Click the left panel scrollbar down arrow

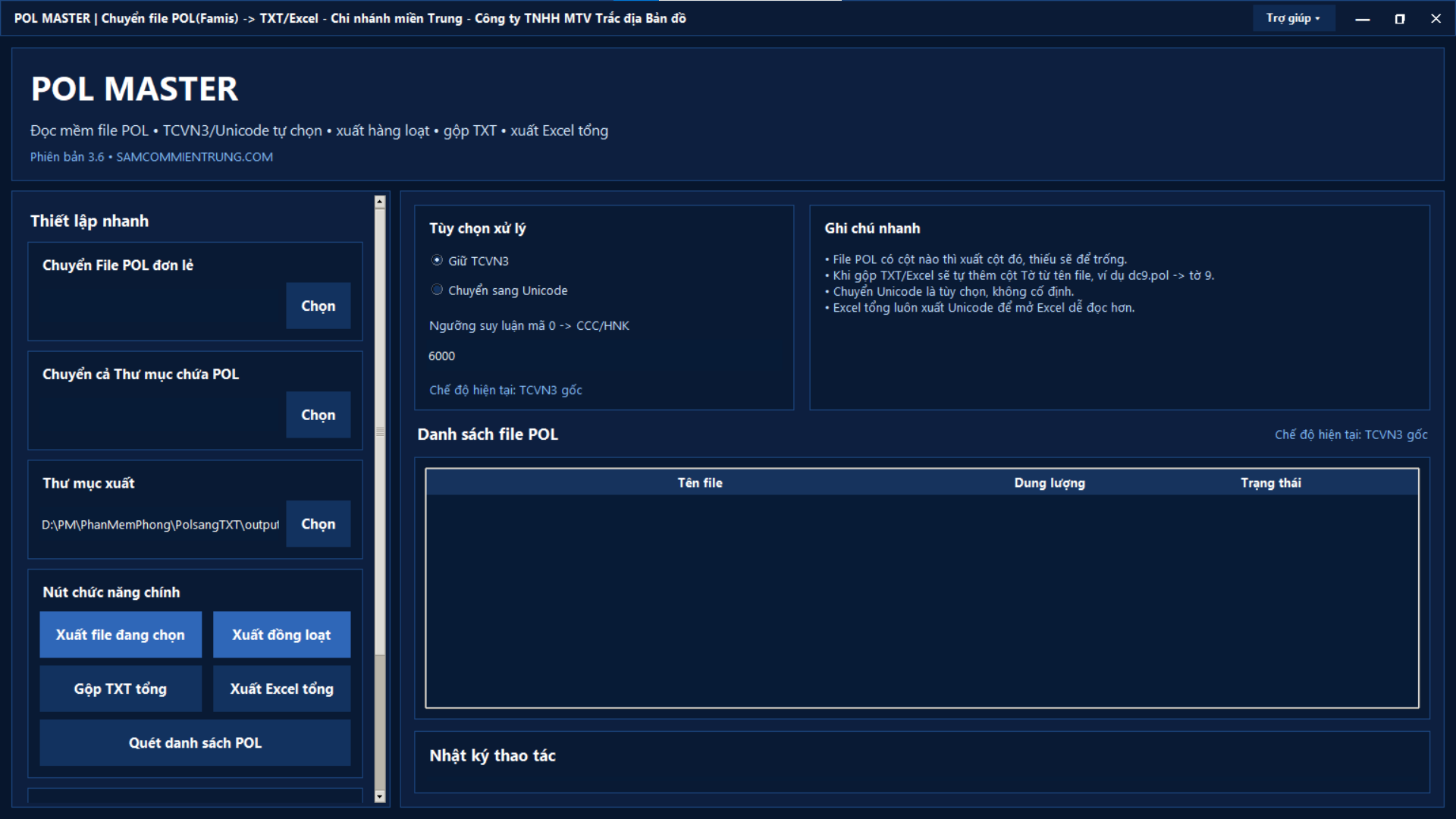point(380,797)
